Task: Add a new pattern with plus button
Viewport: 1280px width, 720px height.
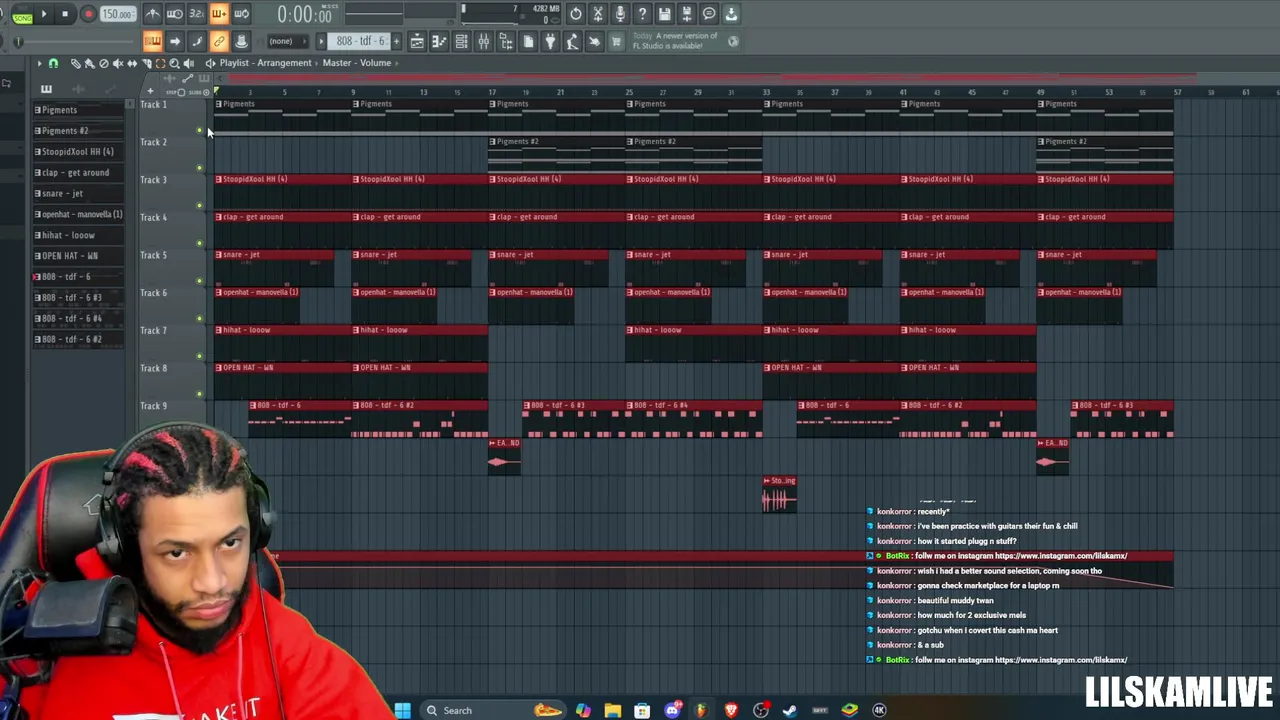Action: (x=396, y=41)
